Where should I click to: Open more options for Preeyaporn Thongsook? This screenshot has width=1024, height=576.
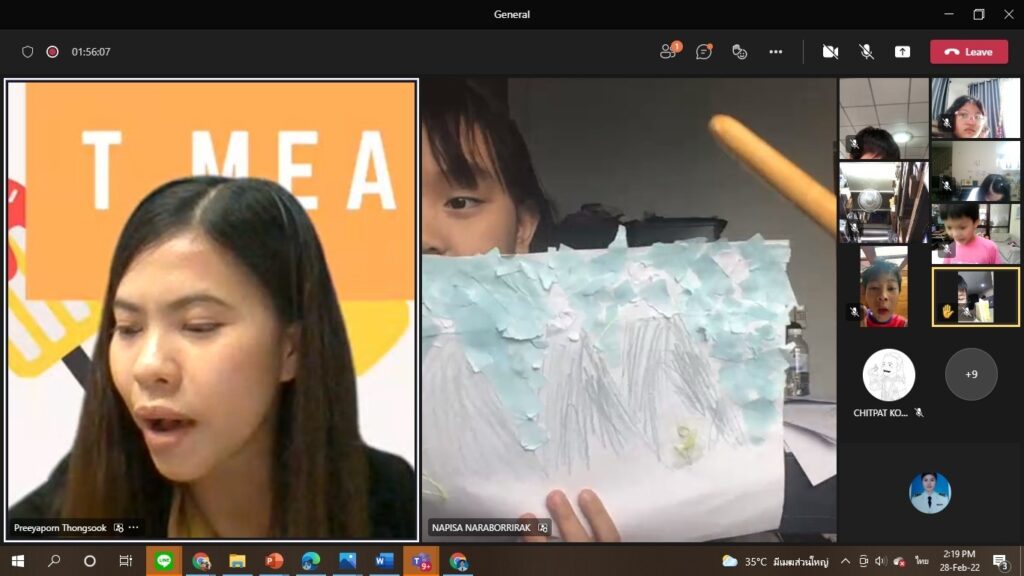tap(134, 527)
